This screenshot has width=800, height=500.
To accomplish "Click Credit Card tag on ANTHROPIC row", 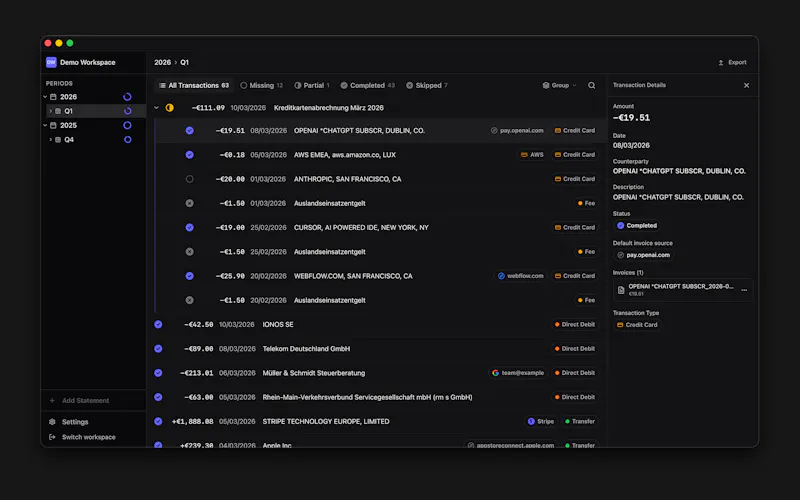I will 574,179.
